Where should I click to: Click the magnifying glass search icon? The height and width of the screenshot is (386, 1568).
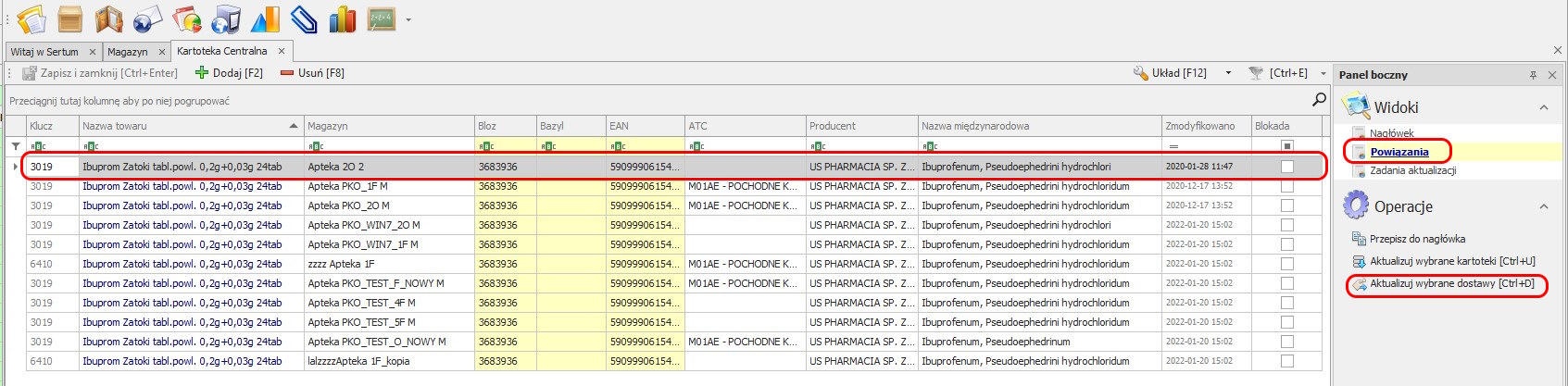coord(1319,99)
